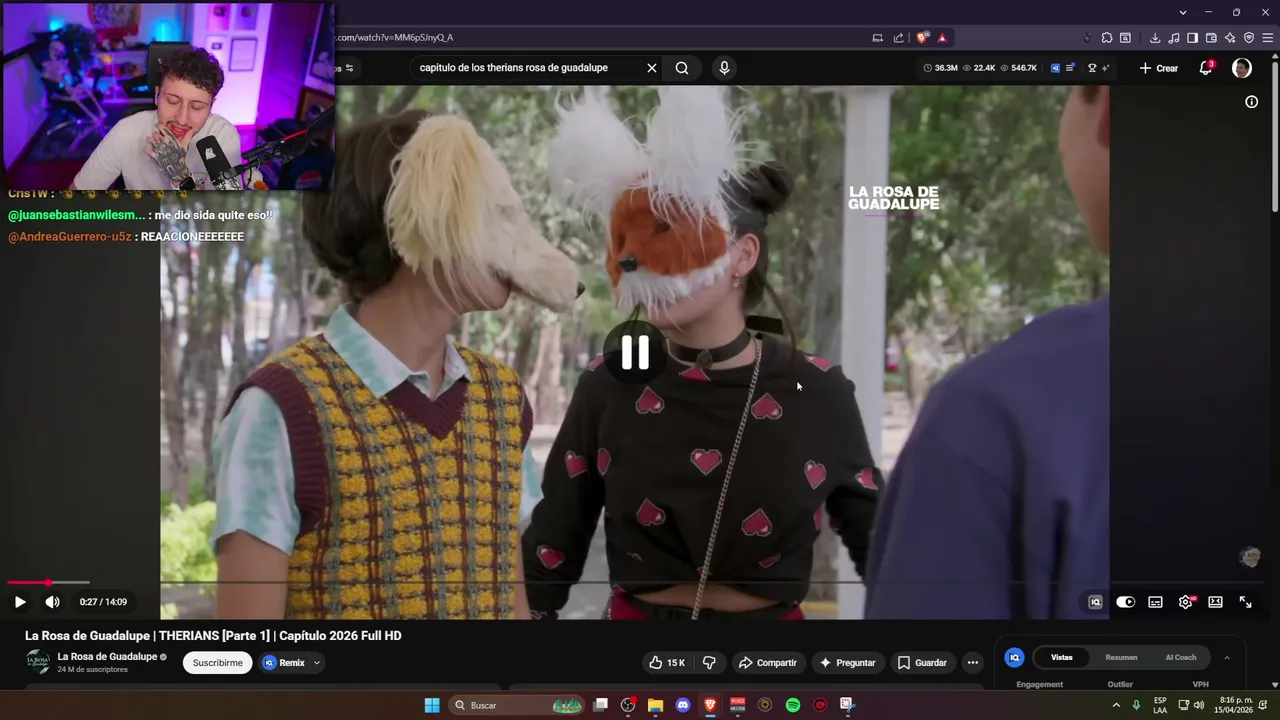Open more actions three-dot menu
Viewport: 1280px width, 720px height.
[x=972, y=663]
